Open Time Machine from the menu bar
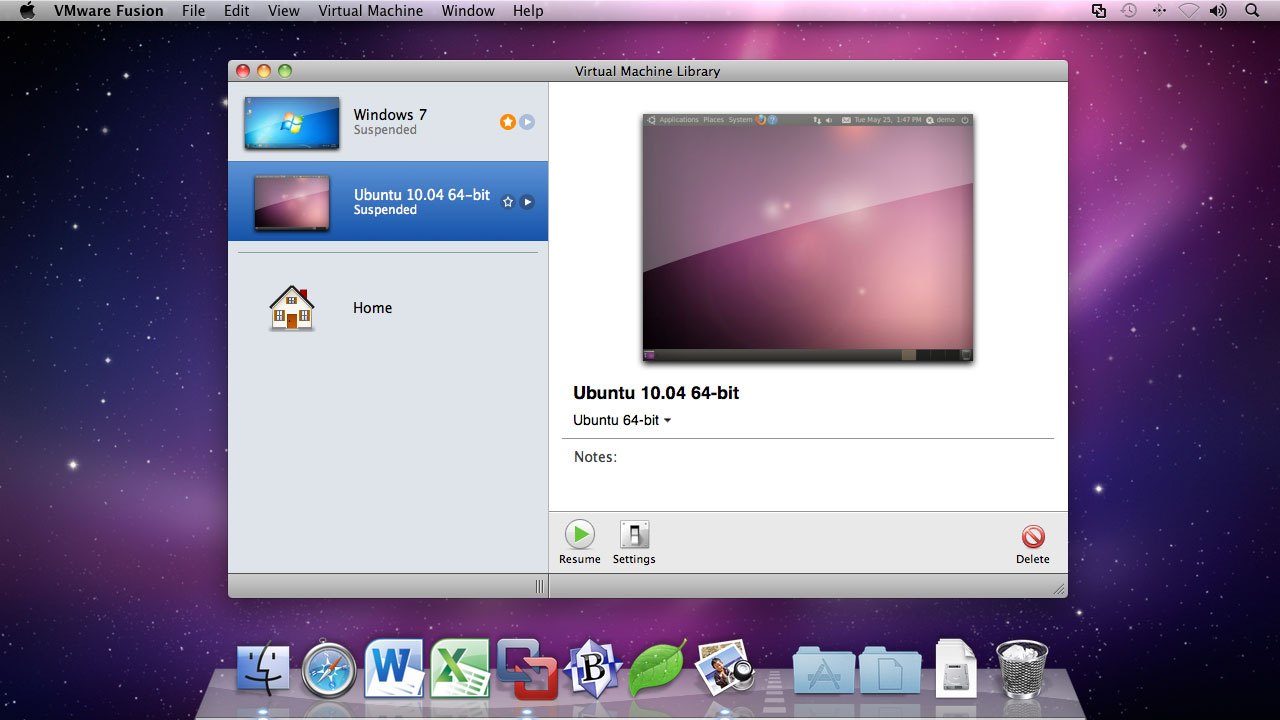This screenshot has width=1280, height=720. click(x=1129, y=10)
